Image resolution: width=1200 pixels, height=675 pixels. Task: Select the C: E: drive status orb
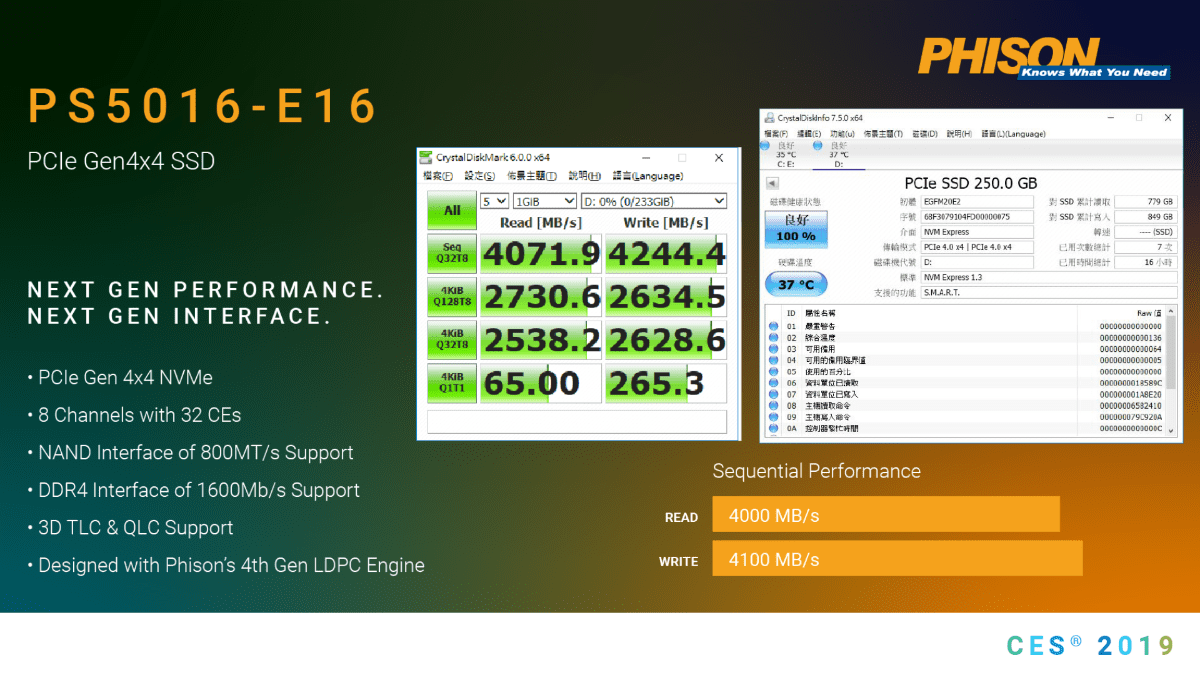(x=765, y=146)
